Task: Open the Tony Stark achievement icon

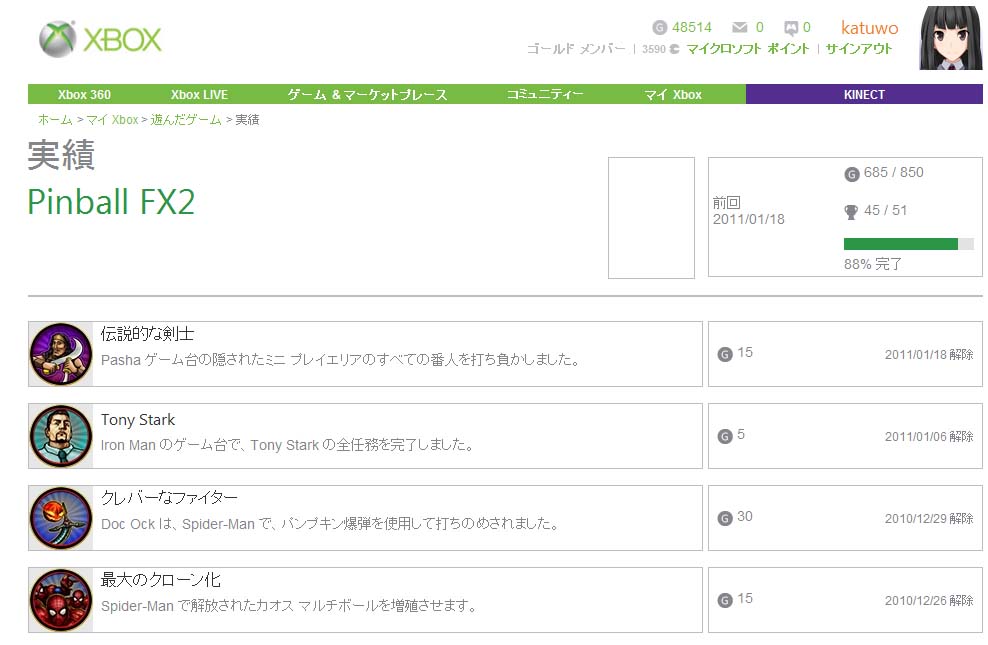Action: pos(61,436)
